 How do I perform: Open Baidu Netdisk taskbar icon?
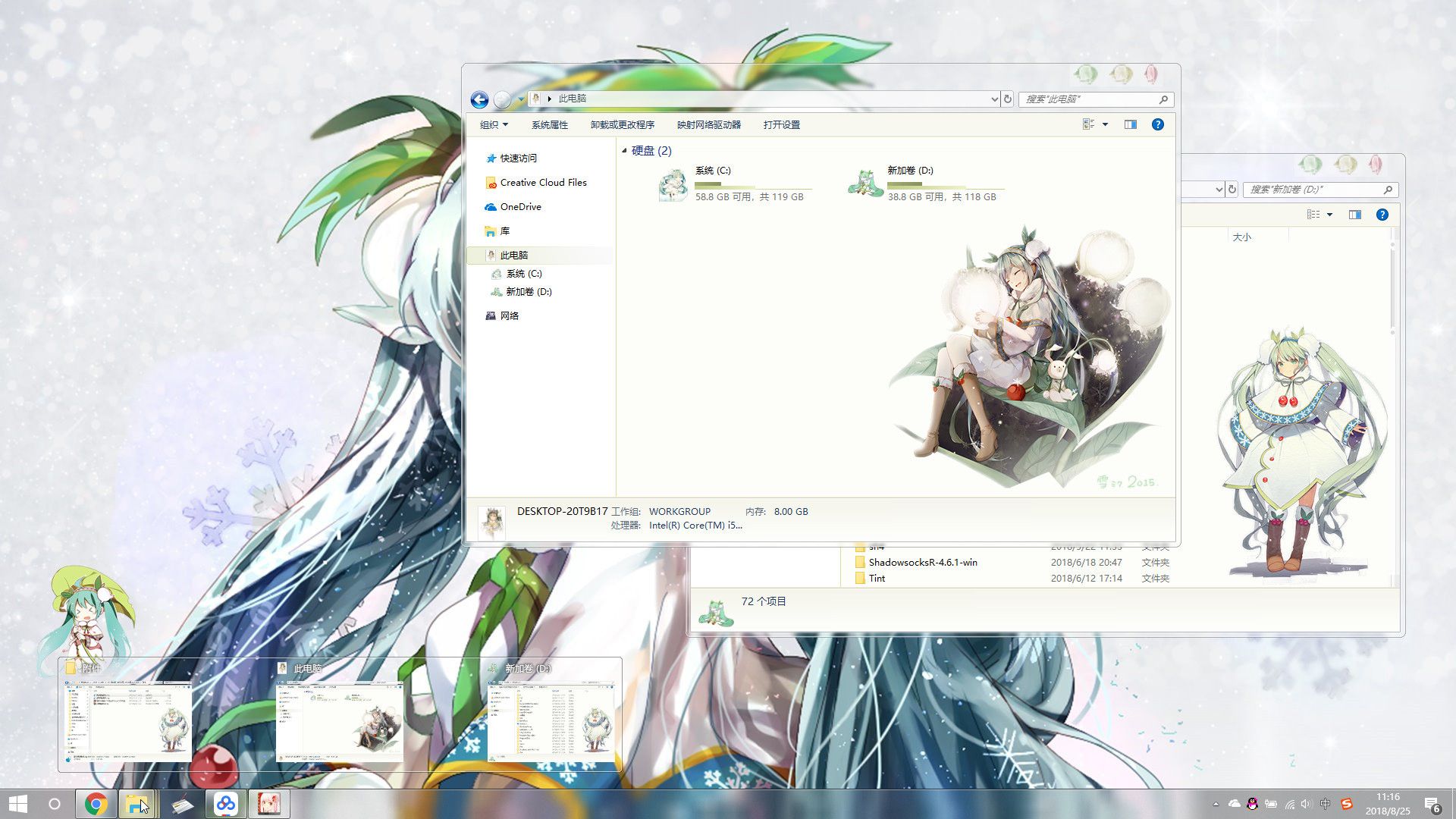[x=225, y=804]
